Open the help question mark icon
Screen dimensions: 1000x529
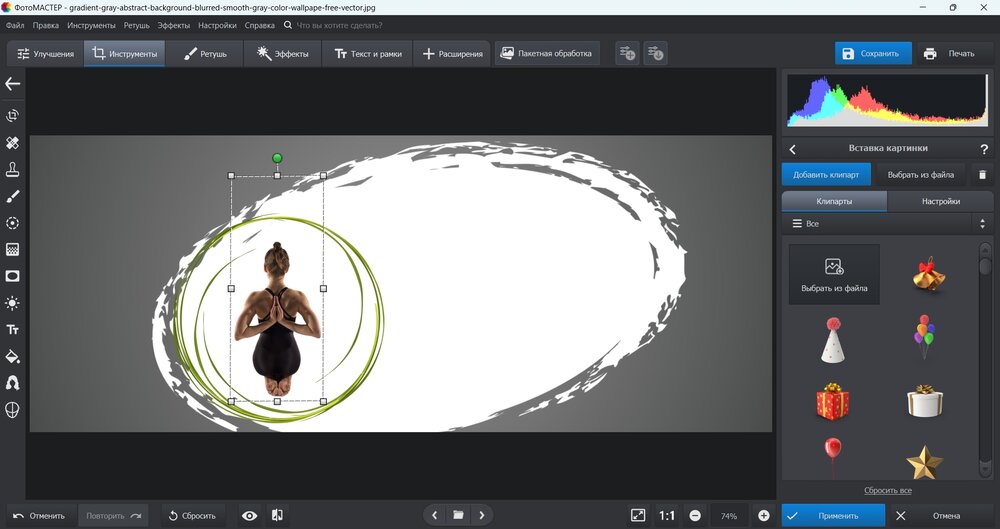[x=983, y=149]
